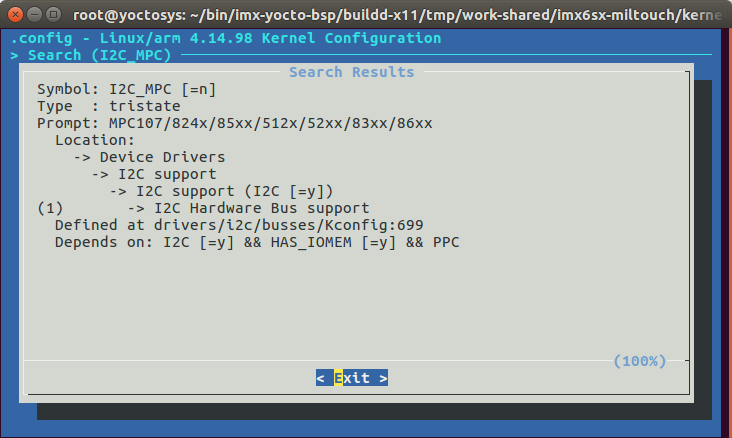
Task: Select the Exit button in search results
Action: tap(352, 378)
